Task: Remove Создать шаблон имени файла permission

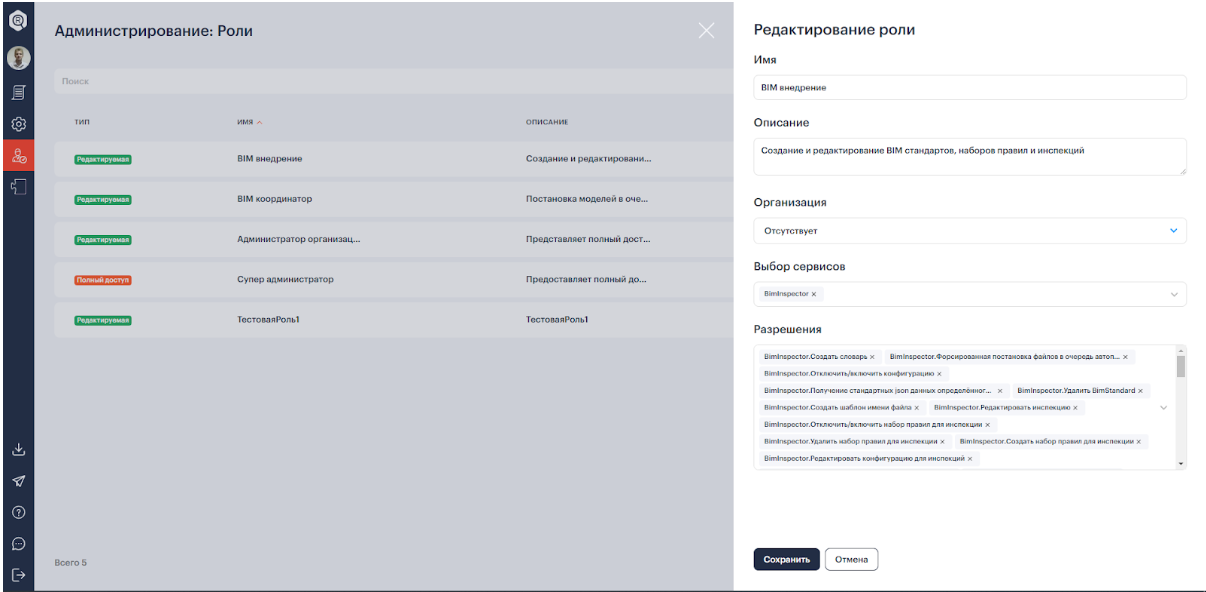Action: click(x=917, y=408)
